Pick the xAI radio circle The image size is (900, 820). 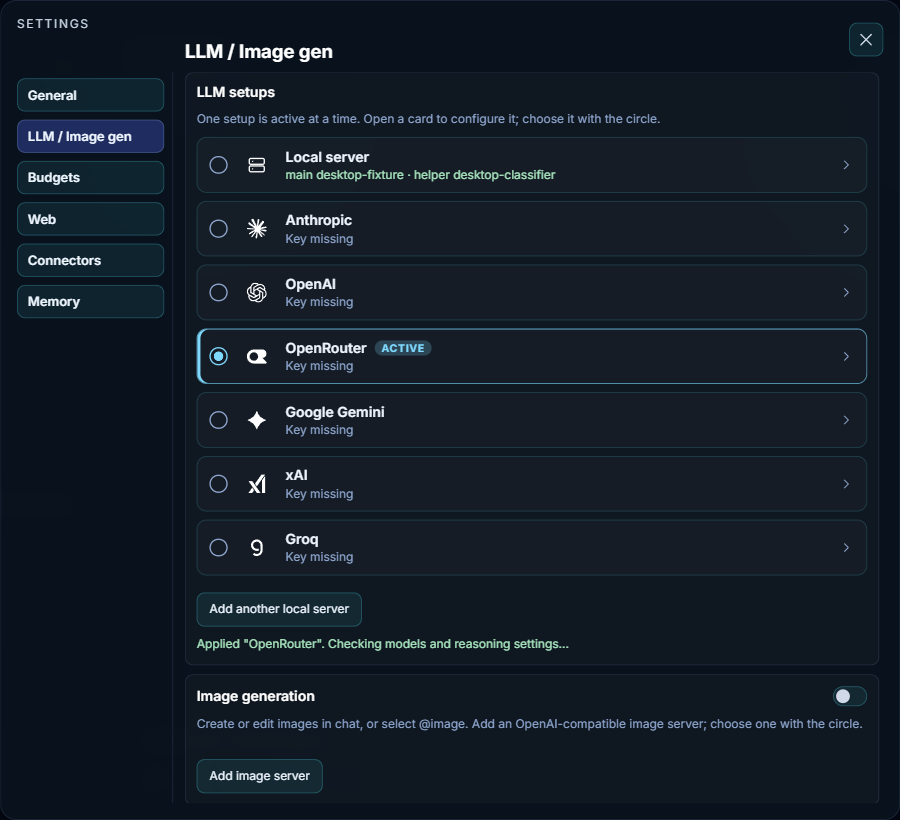(218, 484)
